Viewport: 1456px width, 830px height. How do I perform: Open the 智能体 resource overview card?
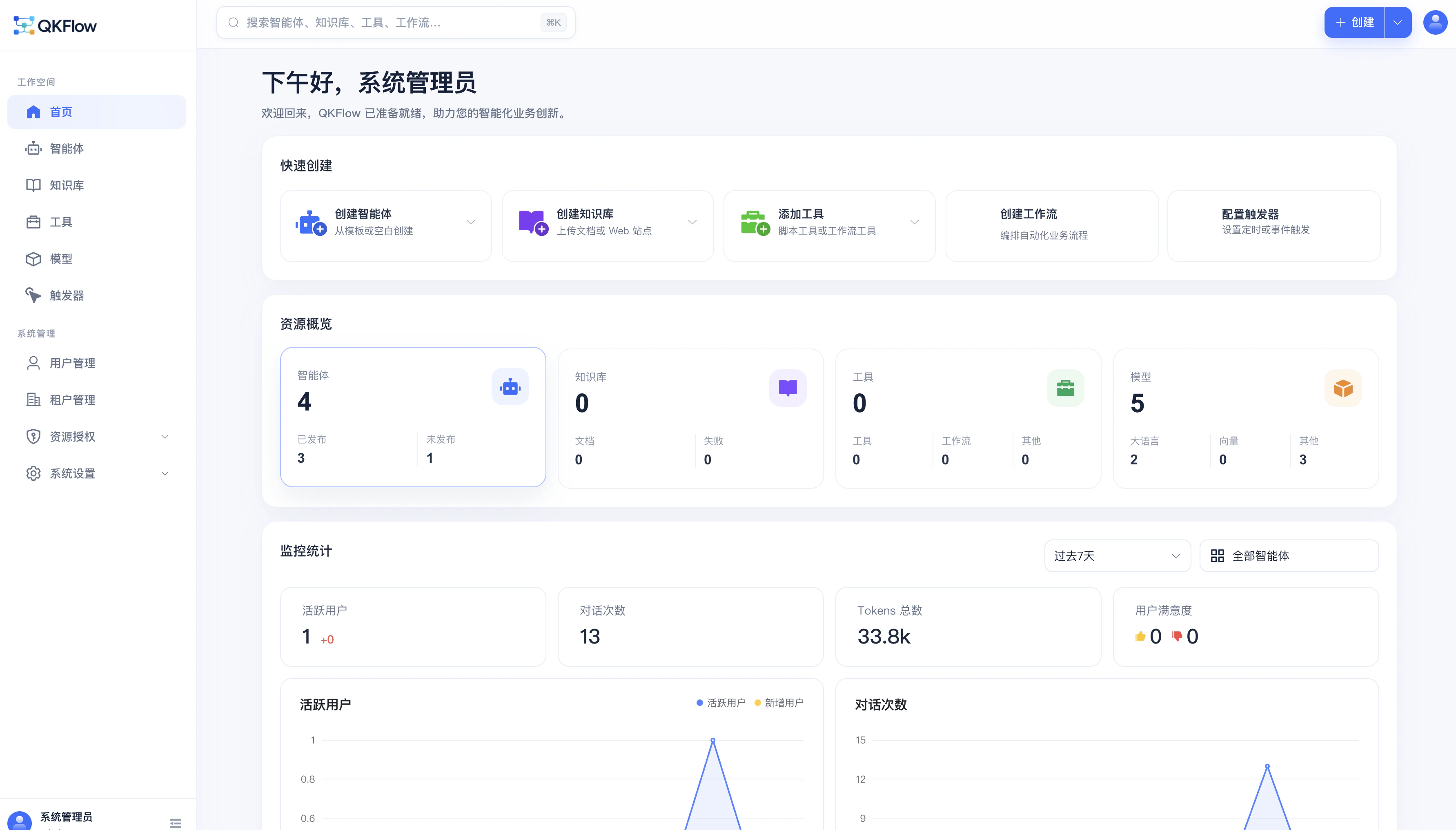[x=413, y=417]
